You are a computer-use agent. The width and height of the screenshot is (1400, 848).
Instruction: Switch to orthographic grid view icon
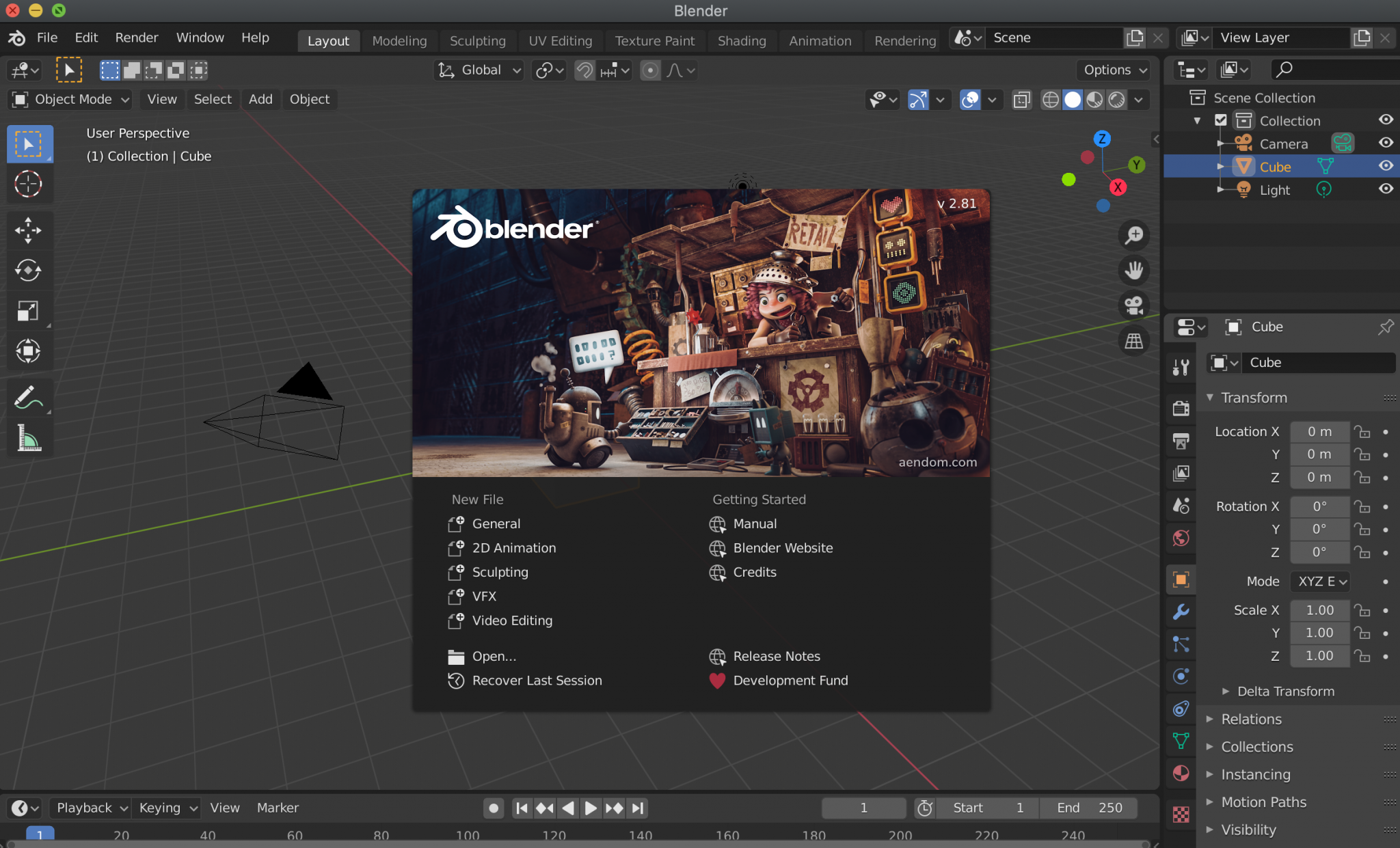[x=1134, y=340]
